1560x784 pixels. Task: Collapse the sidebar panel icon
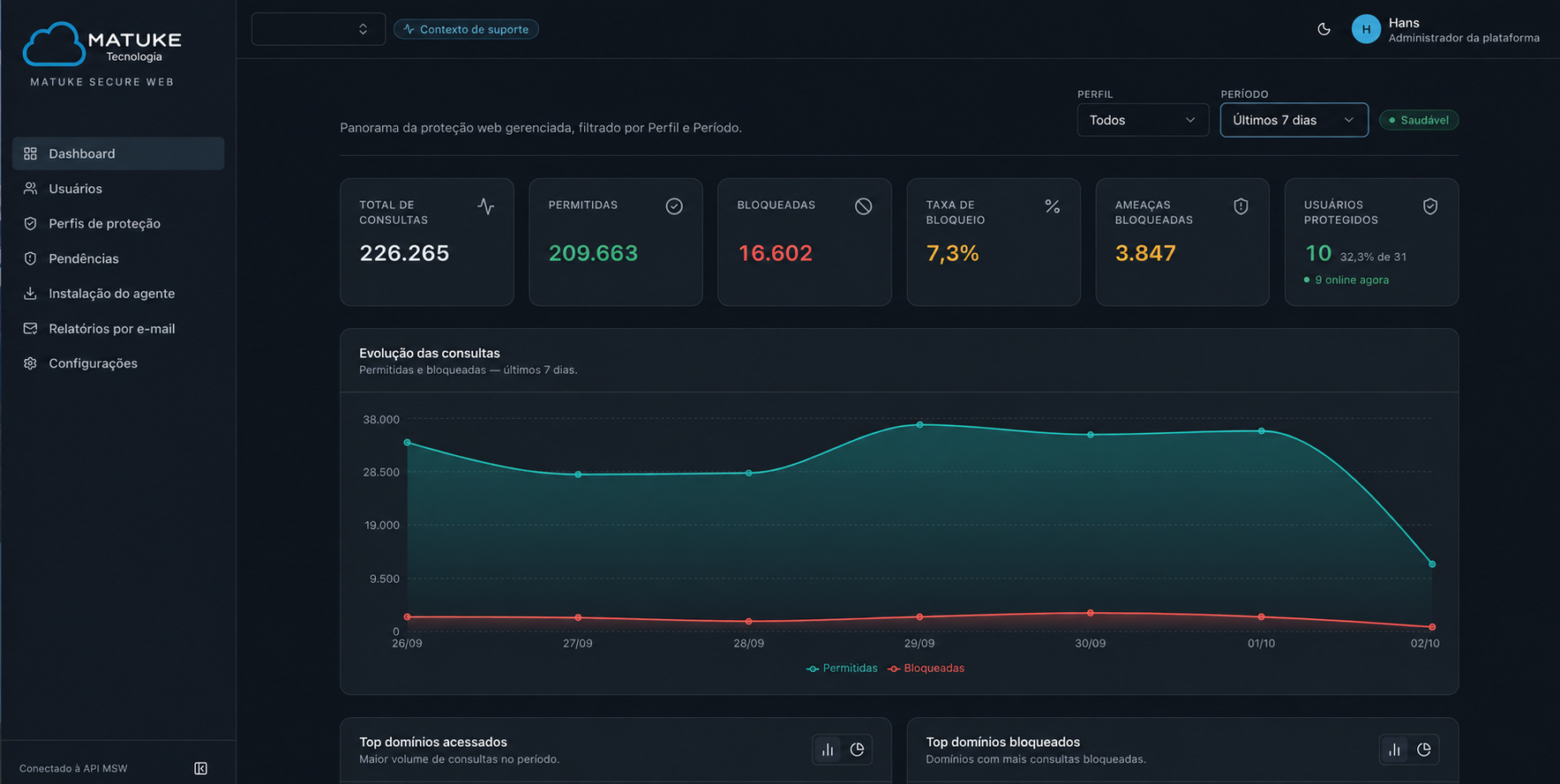[201, 768]
